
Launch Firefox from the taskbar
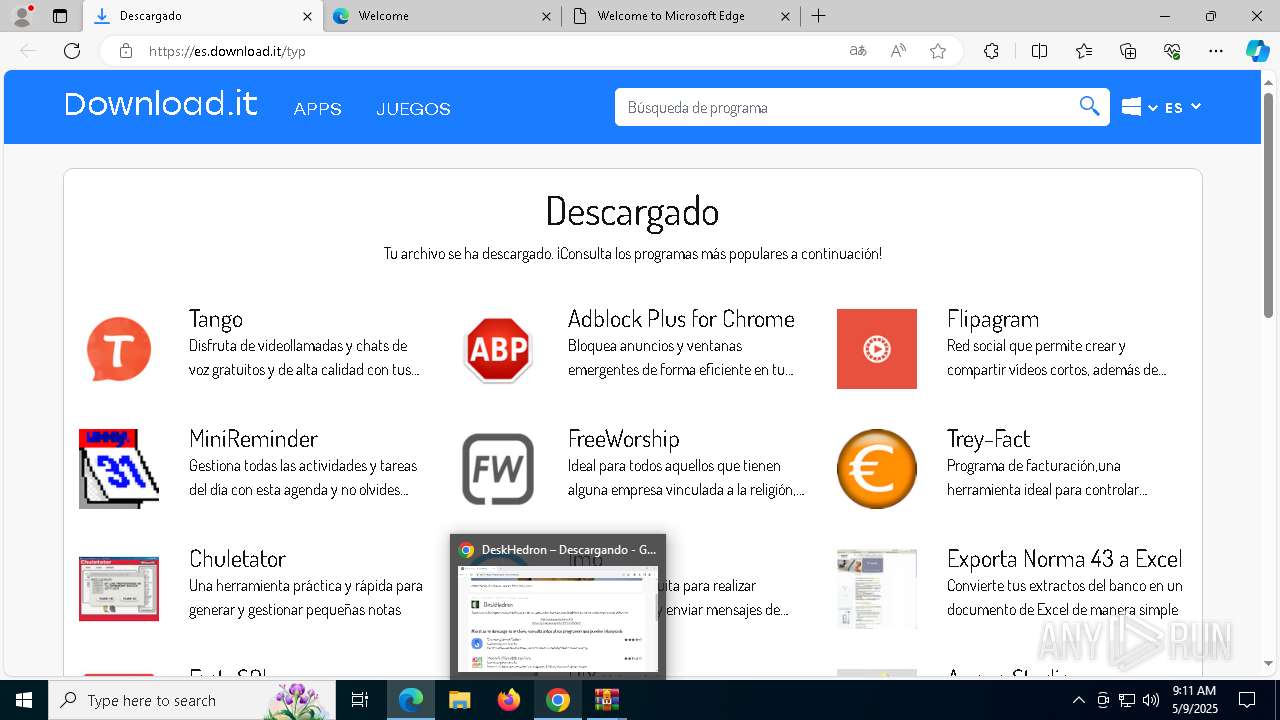point(509,700)
